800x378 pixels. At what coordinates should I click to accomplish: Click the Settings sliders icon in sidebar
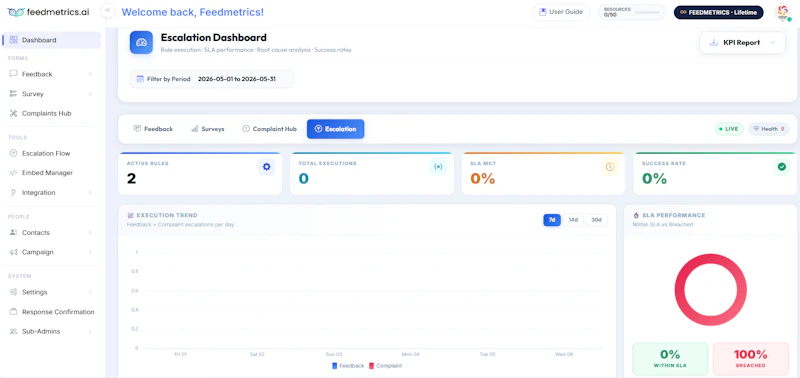[13, 292]
